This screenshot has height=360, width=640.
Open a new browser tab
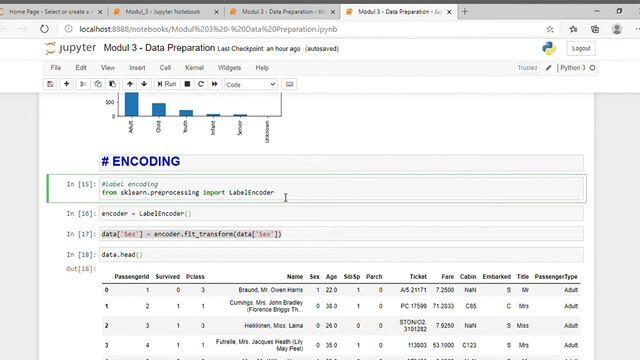tap(464, 12)
